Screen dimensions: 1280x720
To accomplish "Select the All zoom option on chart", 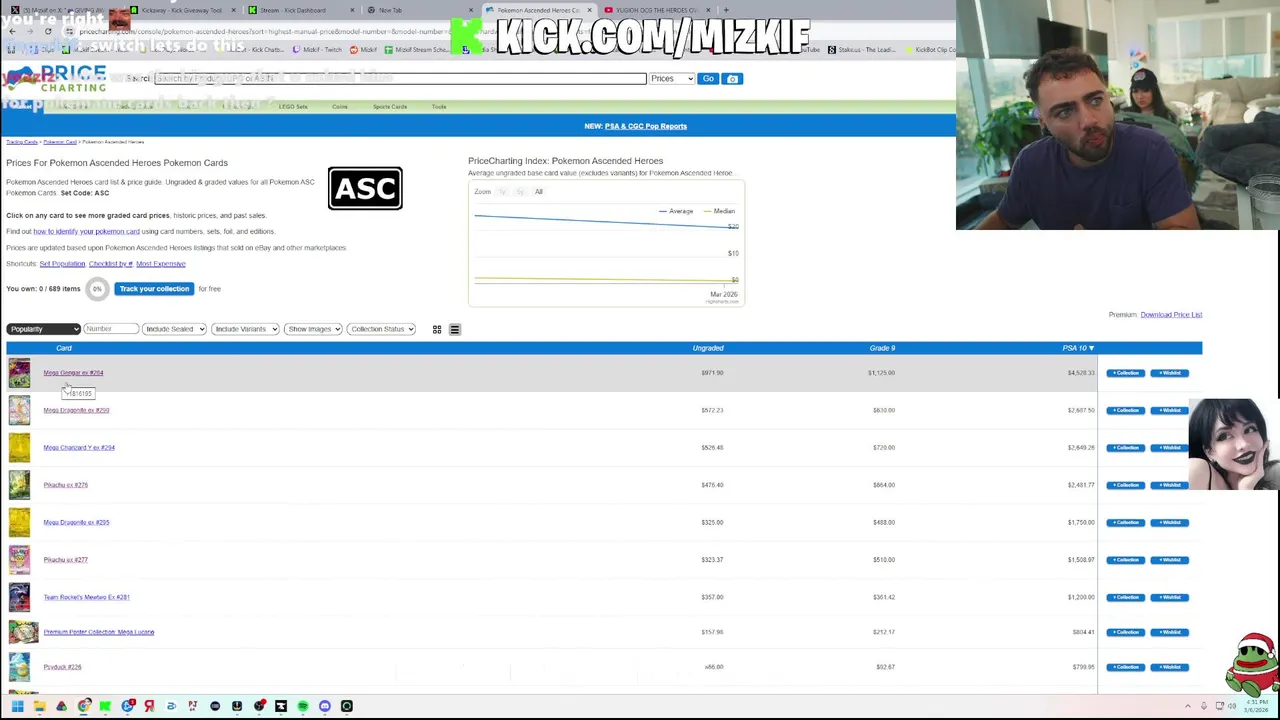I will click(x=538, y=192).
